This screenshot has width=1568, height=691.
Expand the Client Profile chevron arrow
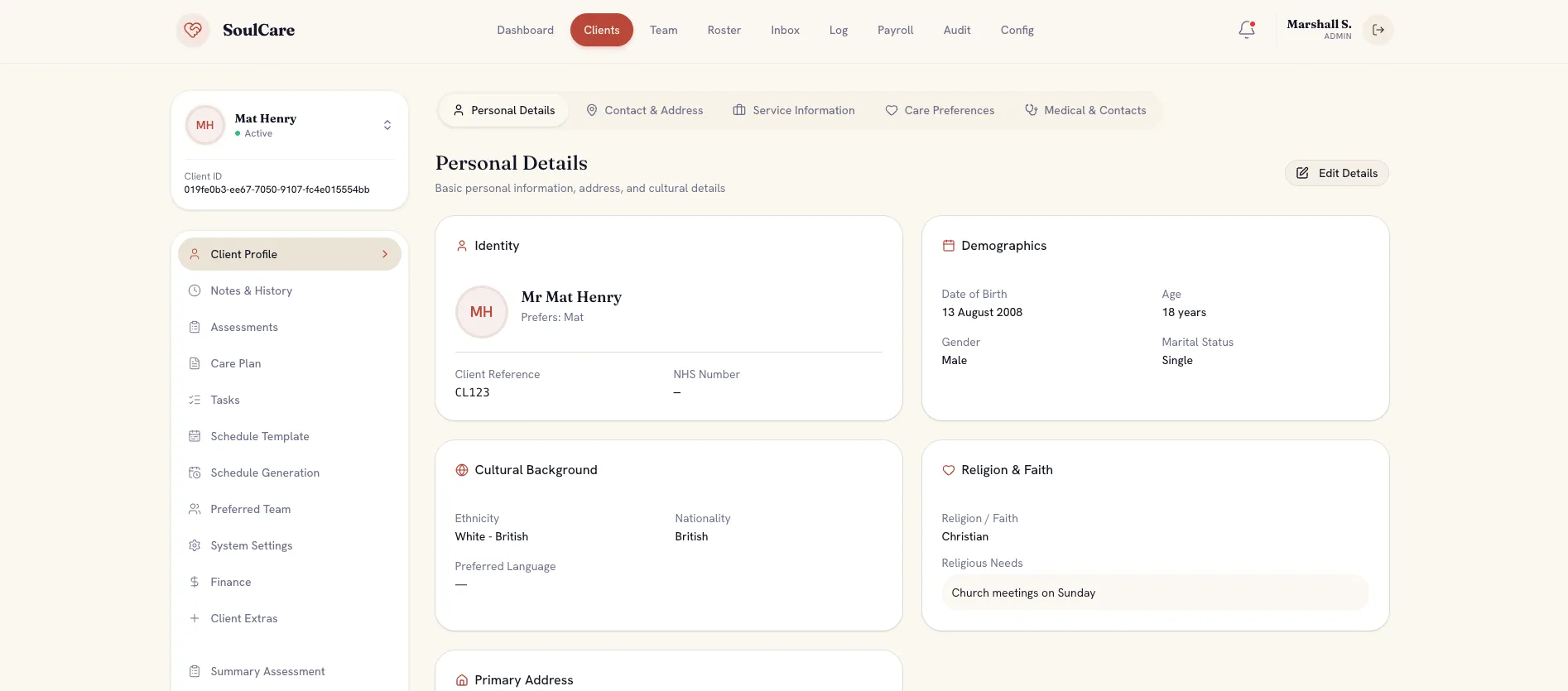385,254
